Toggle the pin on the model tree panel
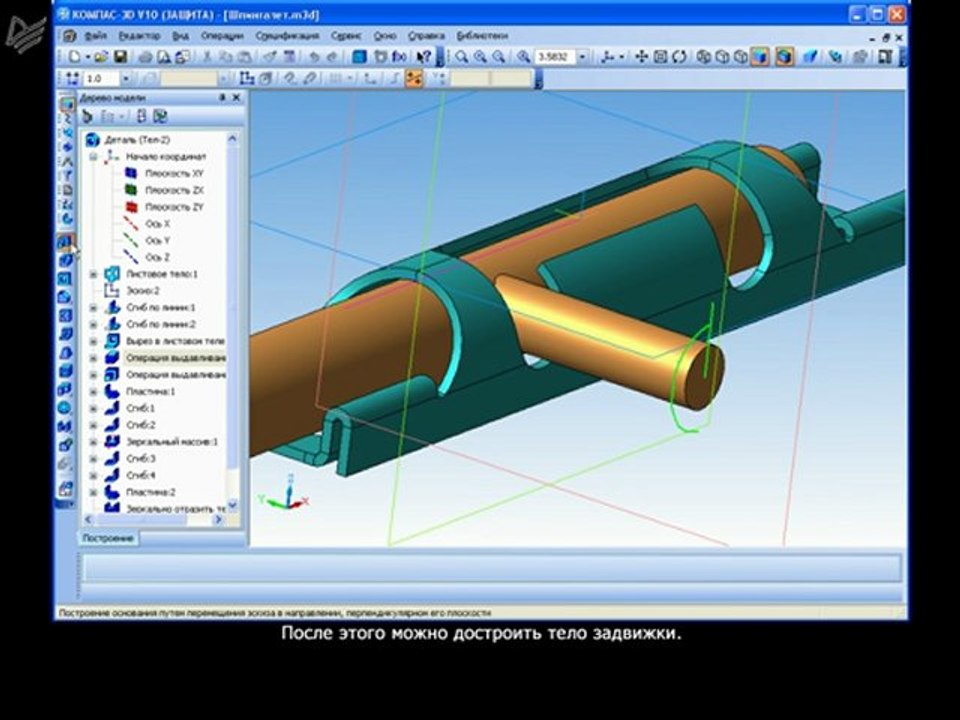Viewport: 960px width, 720px height. [222, 97]
